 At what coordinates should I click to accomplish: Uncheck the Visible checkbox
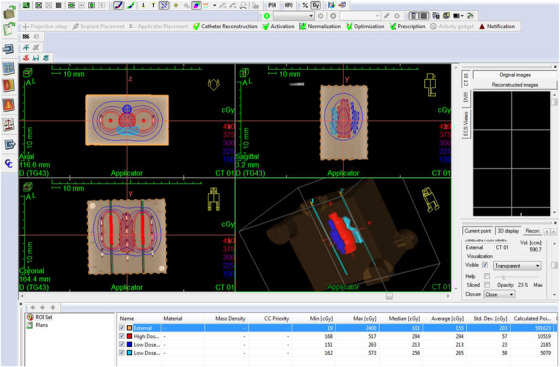tap(485, 265)
